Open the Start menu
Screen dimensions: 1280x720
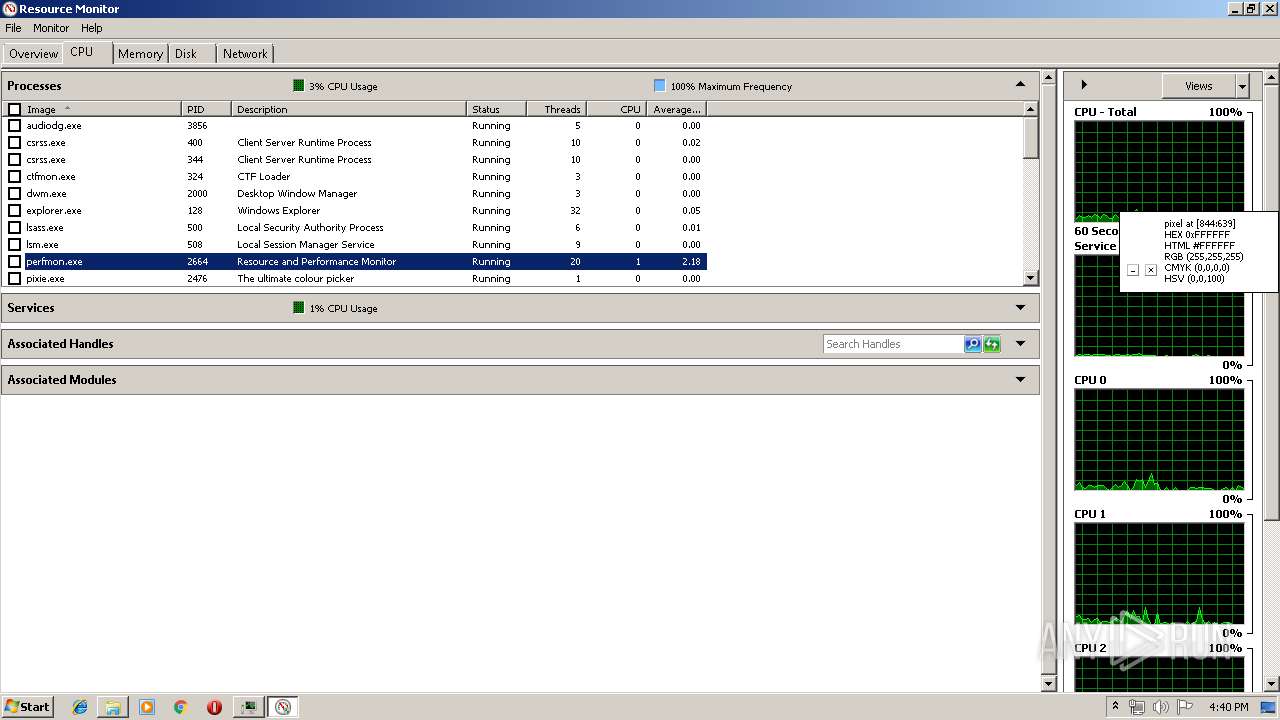click(27, 707)
